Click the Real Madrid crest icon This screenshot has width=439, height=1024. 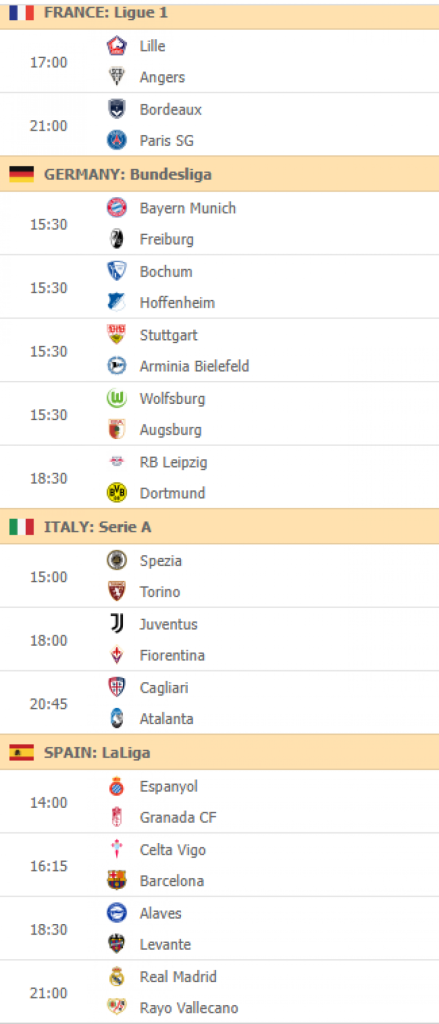point(116,977)
